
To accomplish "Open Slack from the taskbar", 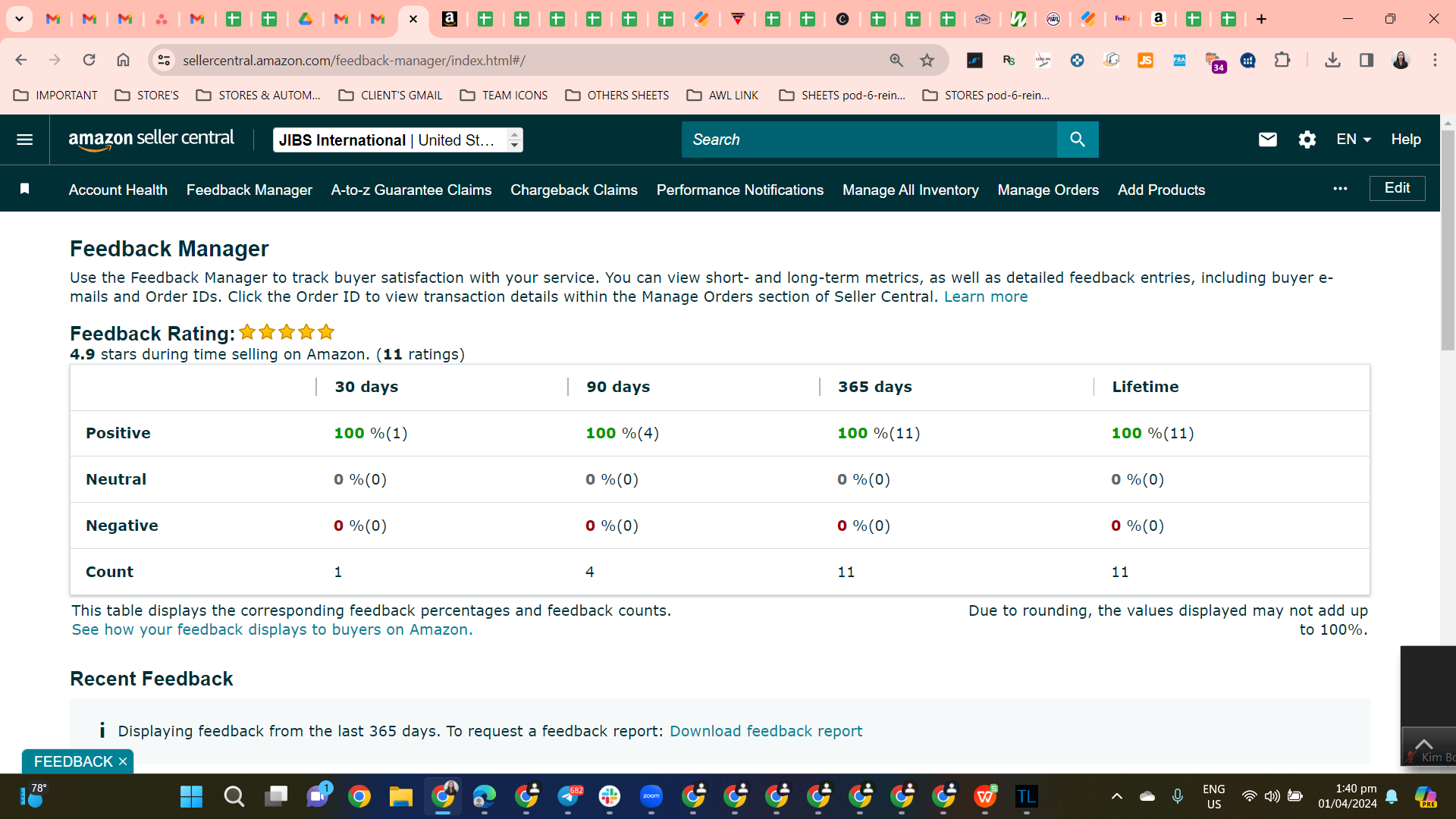I will click(610, 796).
